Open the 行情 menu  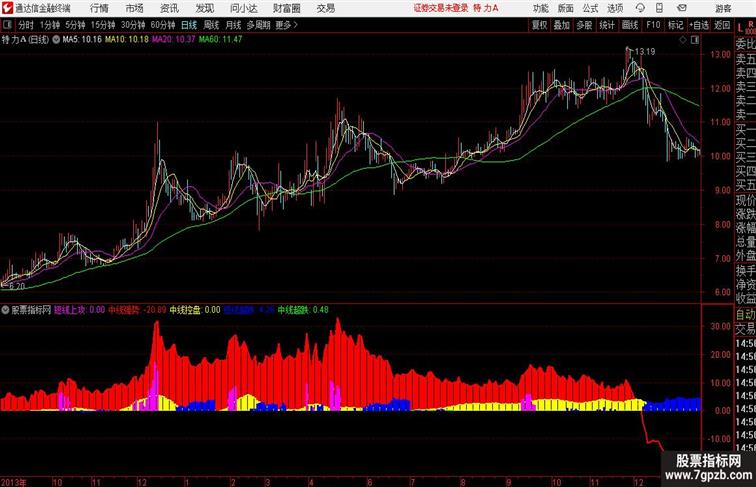[x=99, y=8]
